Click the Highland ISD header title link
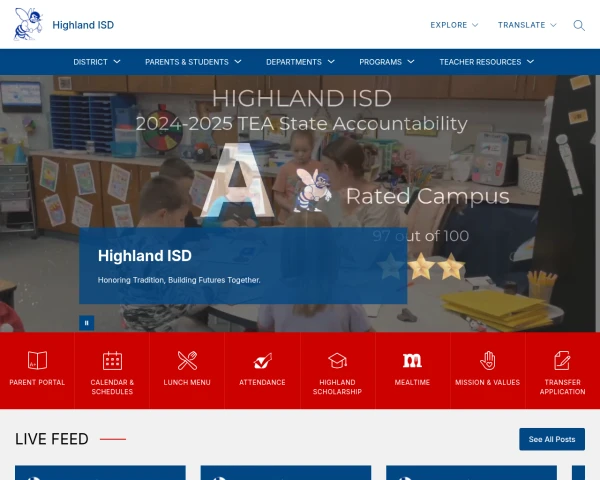The height and width of the screenshot is (480, 600). click(x=83, y=25)
